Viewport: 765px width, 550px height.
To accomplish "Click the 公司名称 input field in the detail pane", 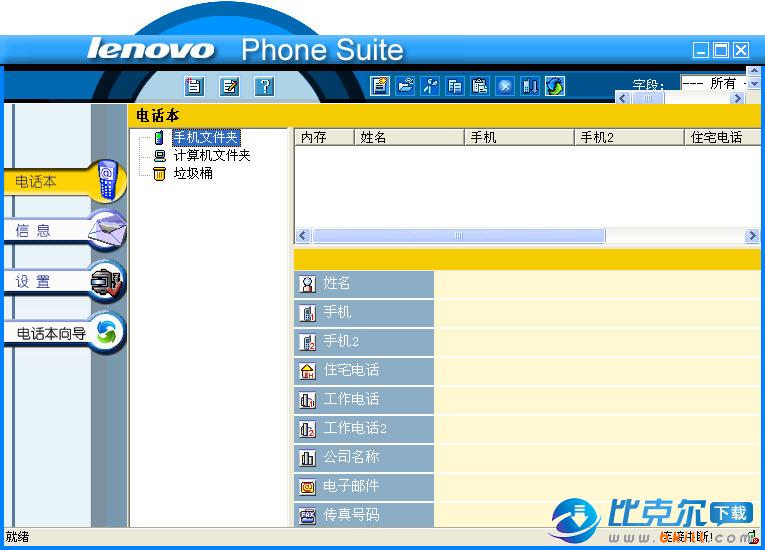I will [597, 458].
